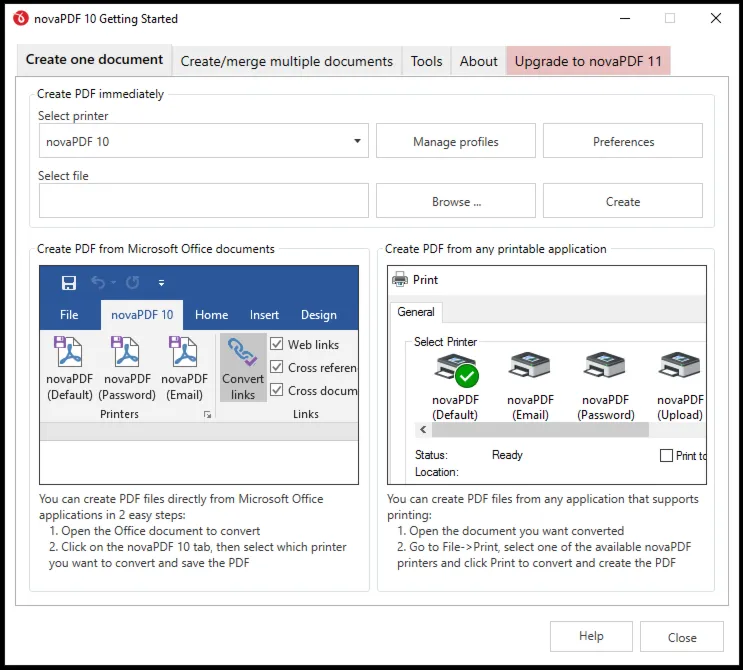
Task: Click the Convert links chain icon
Action: coord(243,353)
